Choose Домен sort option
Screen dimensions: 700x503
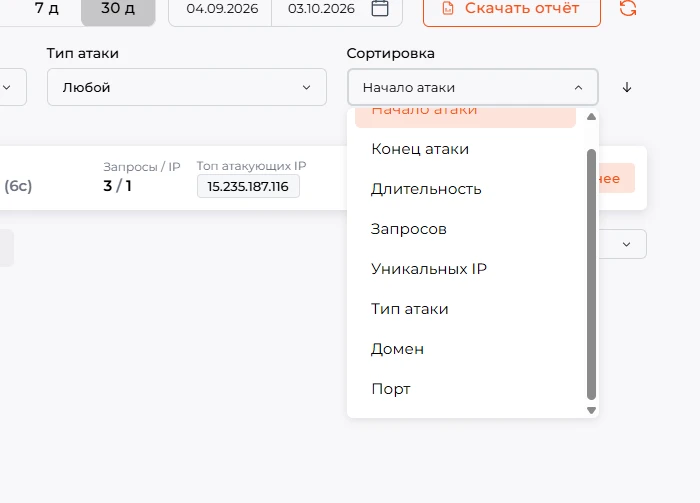point(465,349)
